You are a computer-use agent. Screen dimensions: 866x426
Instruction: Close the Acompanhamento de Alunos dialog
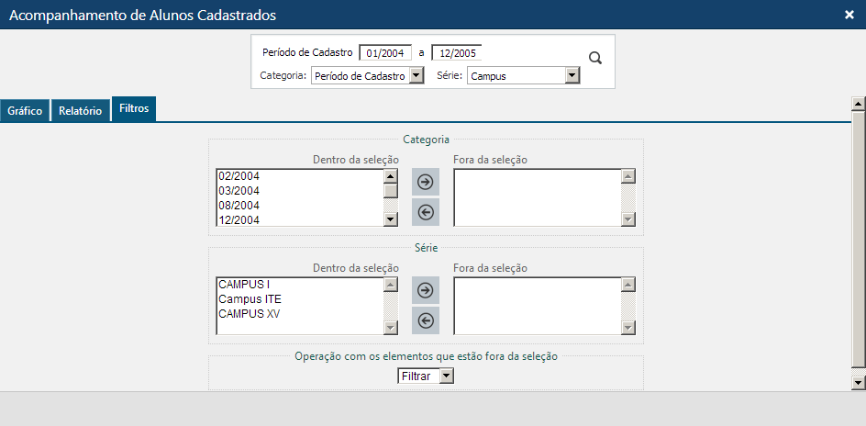tap(849, 15)
